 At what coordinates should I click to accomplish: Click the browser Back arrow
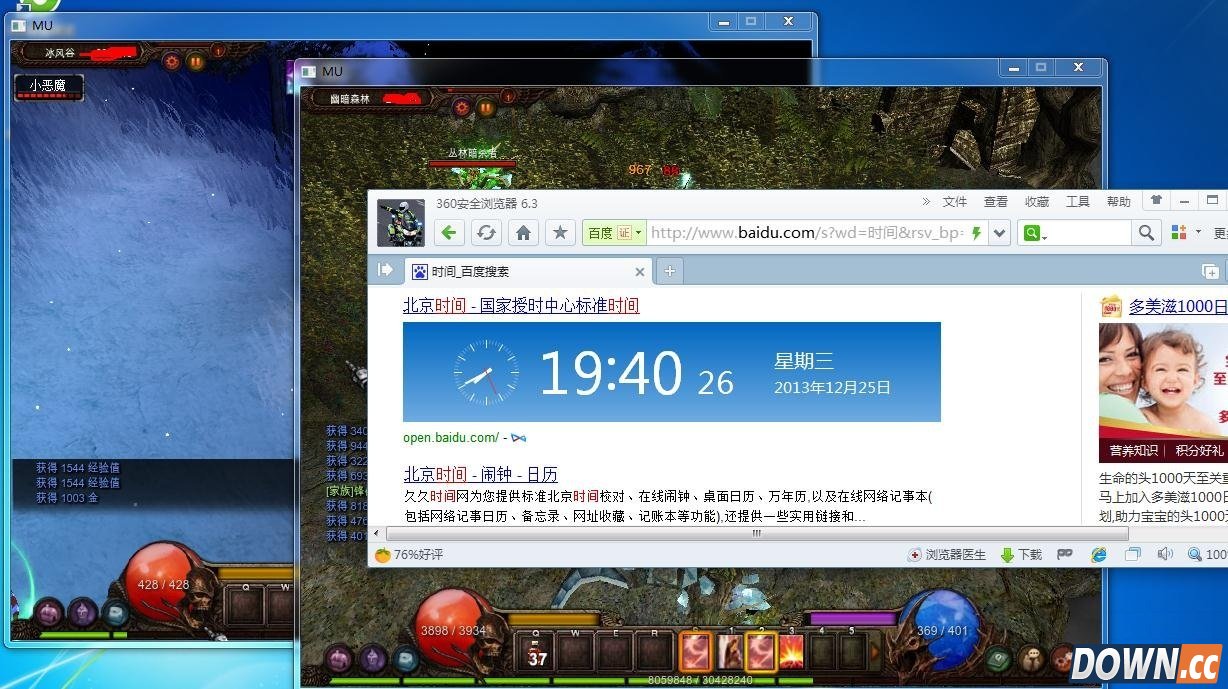pos(448,232)
